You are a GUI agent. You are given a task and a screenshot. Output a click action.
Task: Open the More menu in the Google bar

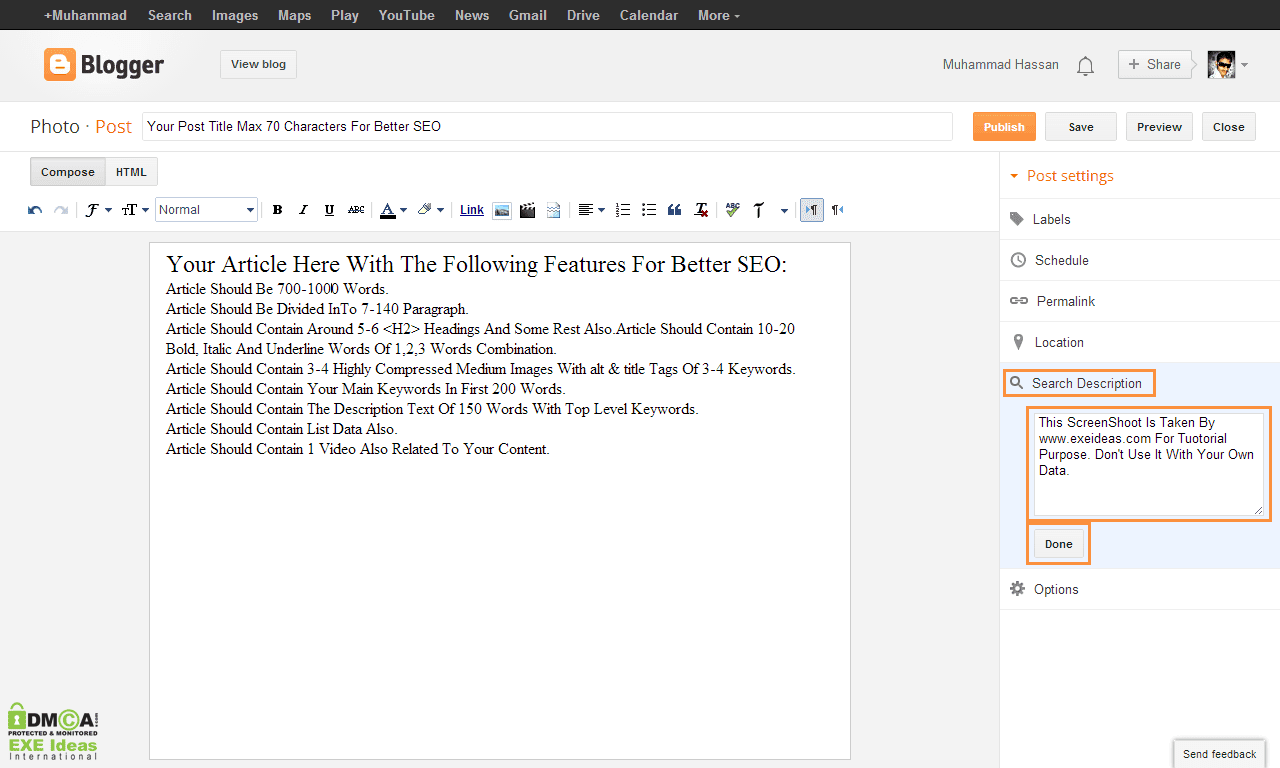pos(719,15)
